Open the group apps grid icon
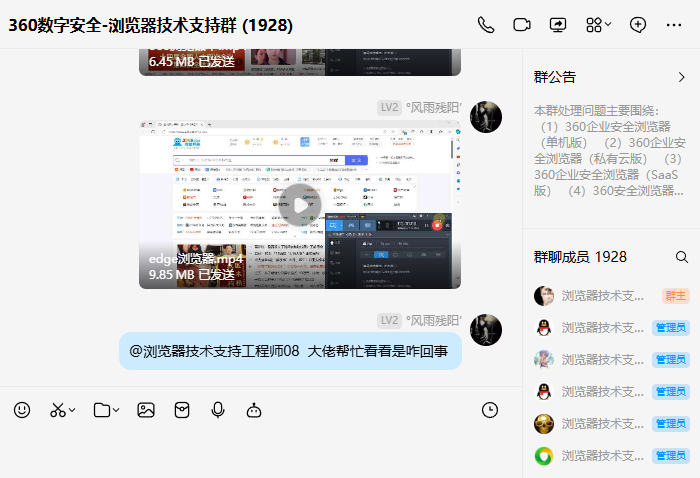Image resolution: width=700 pixels, height=478 pixels. (x=594, y=25)
